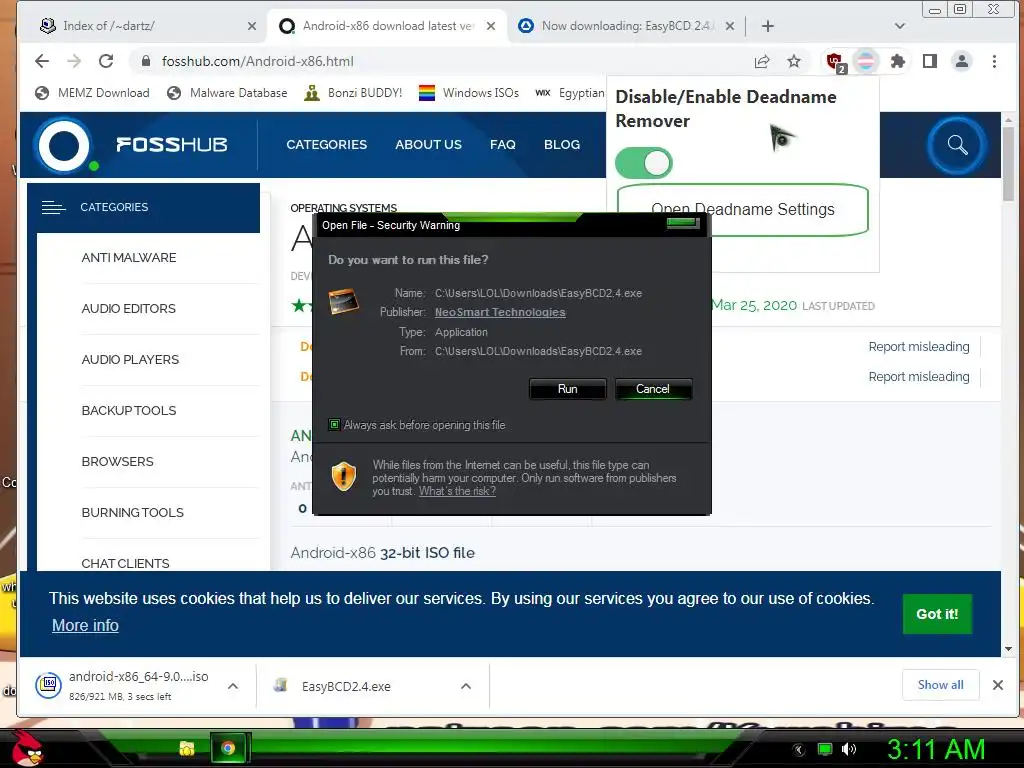Select BACKUP TOOLS category

pyautogui.click(x=129, y=411)
